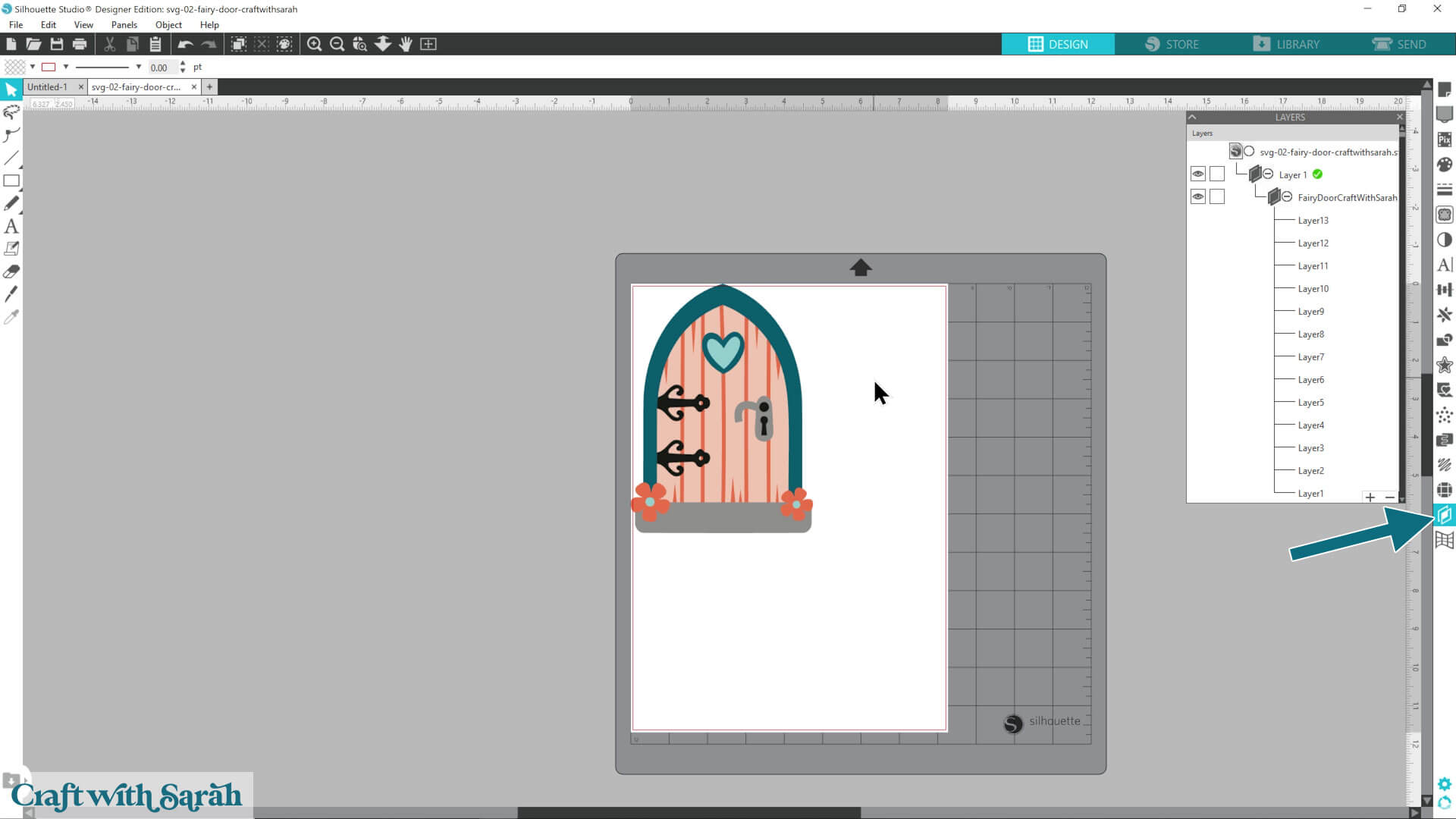Go to the SEND tab

1399,44
